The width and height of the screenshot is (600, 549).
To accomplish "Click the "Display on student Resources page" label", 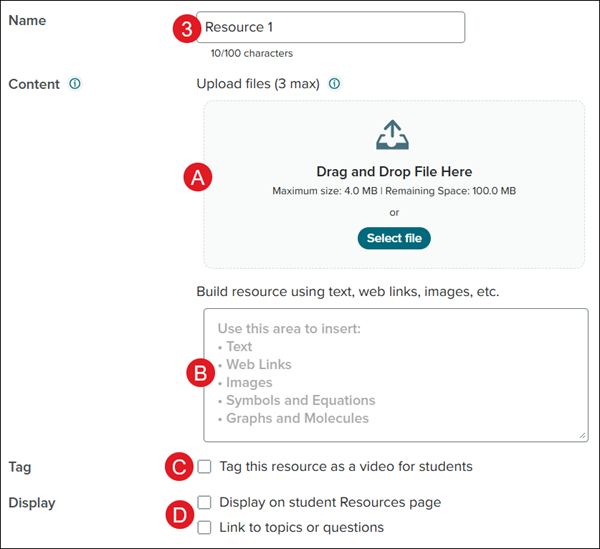I will coord(329,502).
